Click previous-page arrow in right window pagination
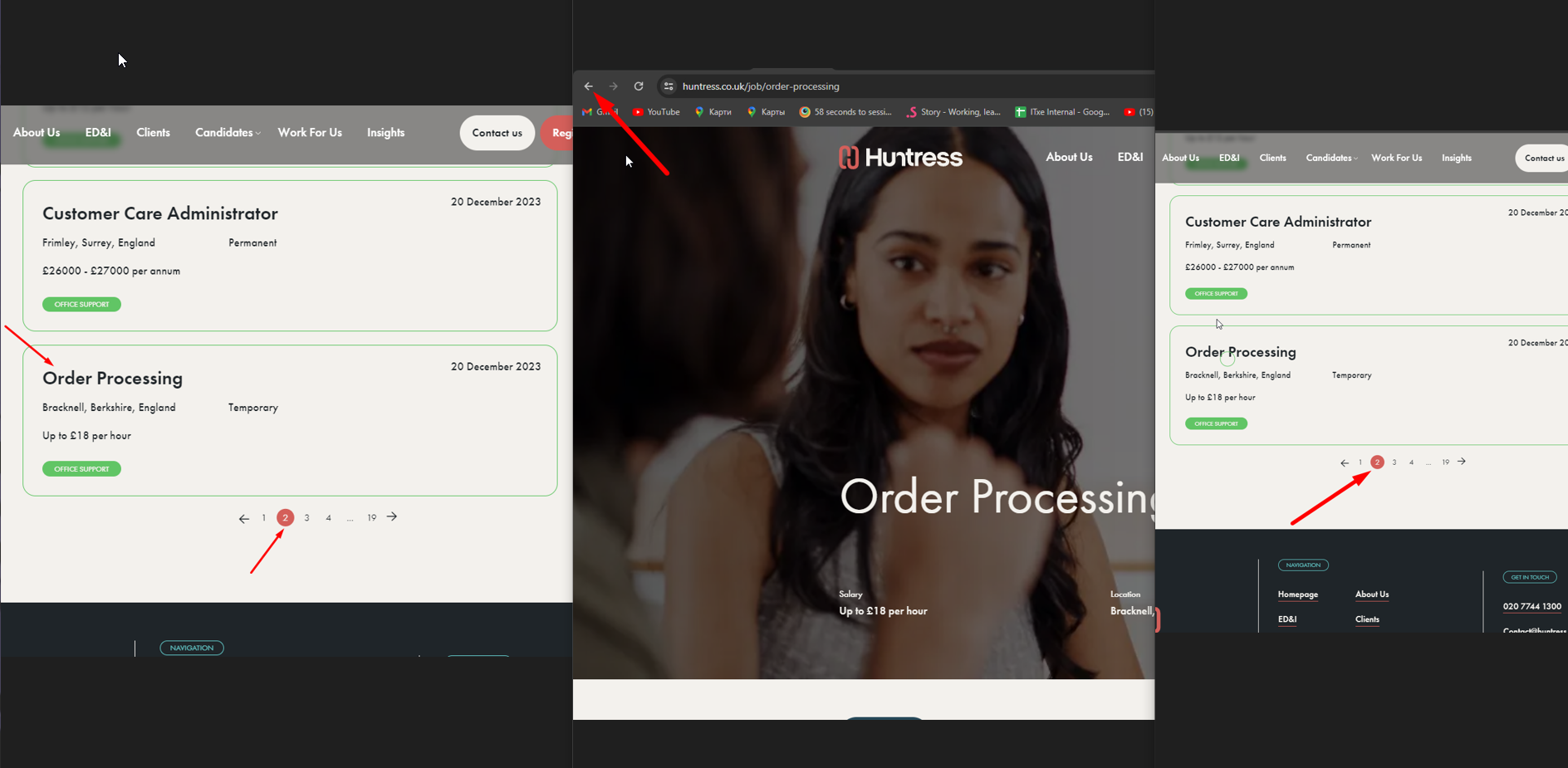This screenshot has height=768, width=1568. (1345, 463)
